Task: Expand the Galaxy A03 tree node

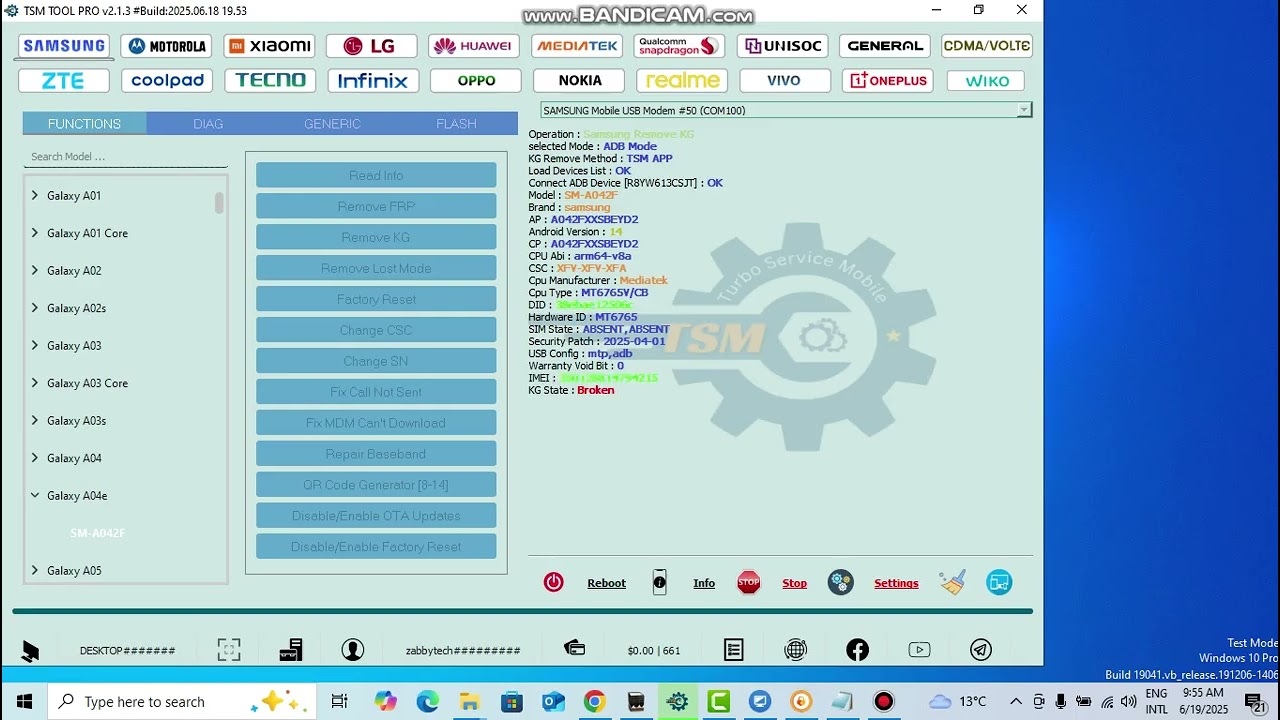Action: click(x=35, y=346)
